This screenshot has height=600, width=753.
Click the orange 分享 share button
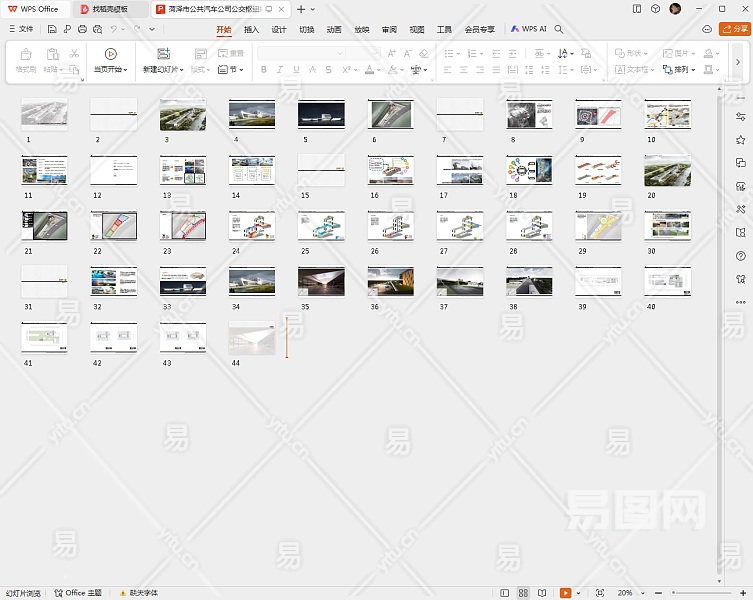(734, 30)
